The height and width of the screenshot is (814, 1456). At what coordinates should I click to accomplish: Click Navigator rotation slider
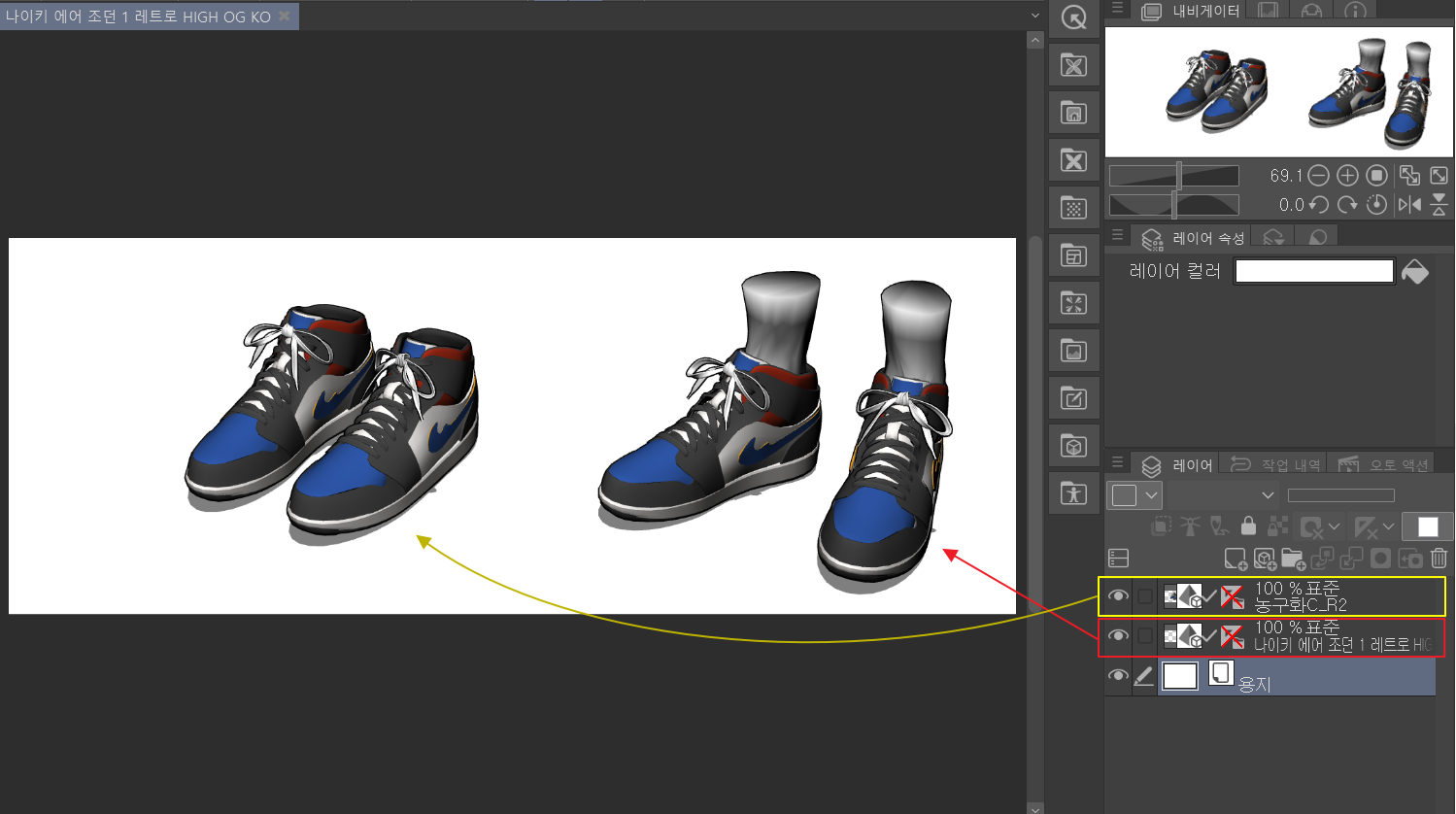click(1174, 205)
